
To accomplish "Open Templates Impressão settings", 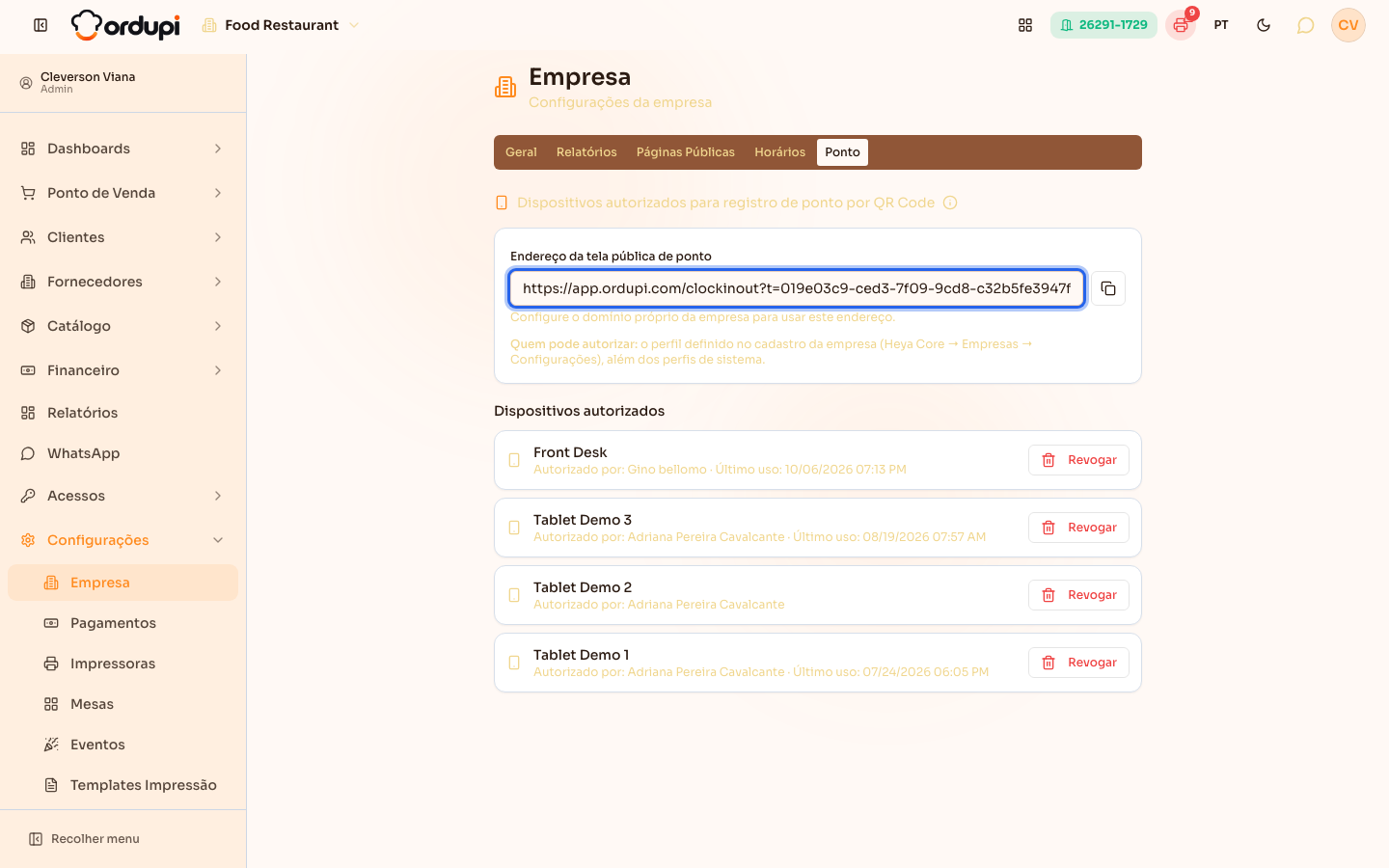I will 123,785.
